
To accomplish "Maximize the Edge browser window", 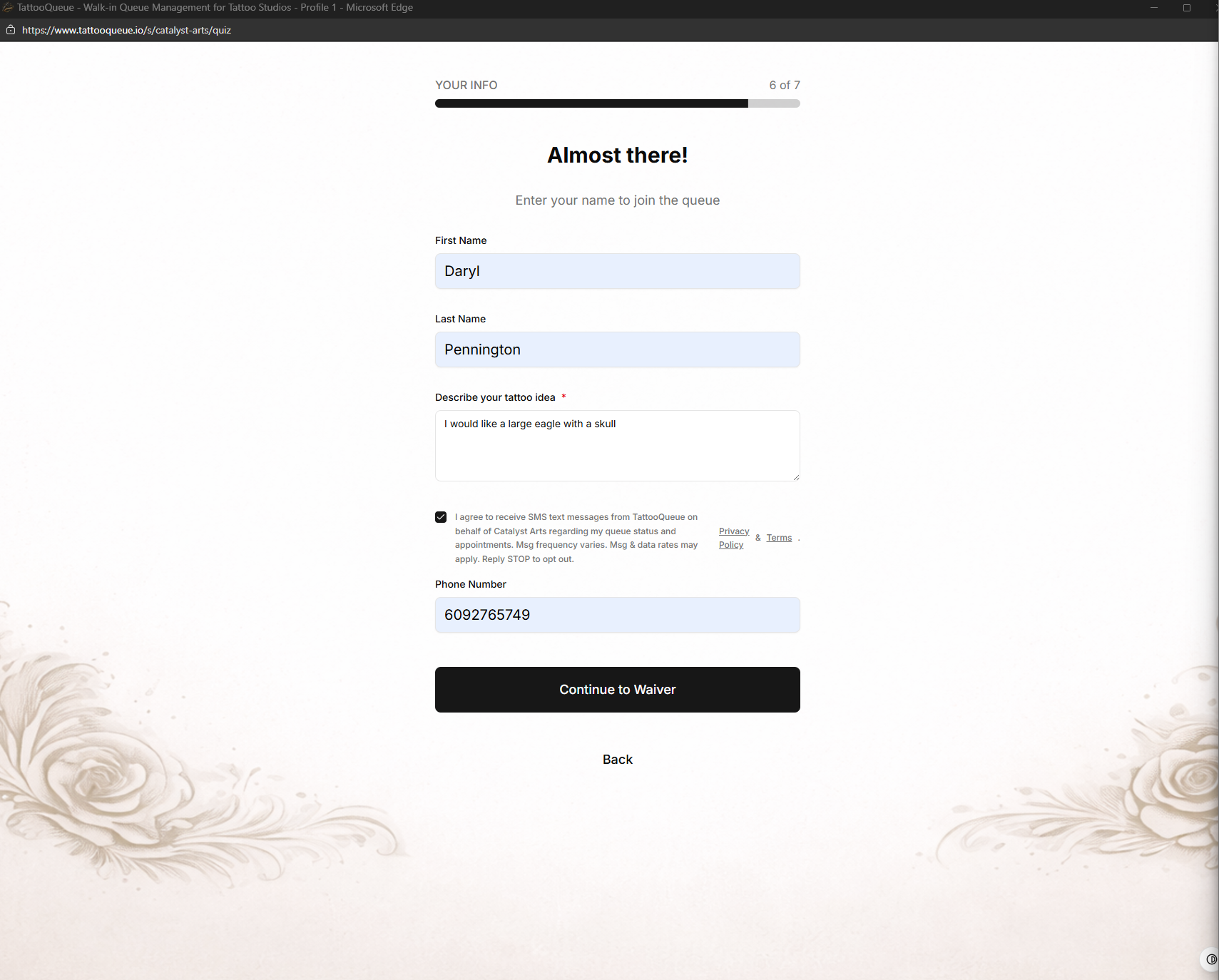I will pos(1187,8).
